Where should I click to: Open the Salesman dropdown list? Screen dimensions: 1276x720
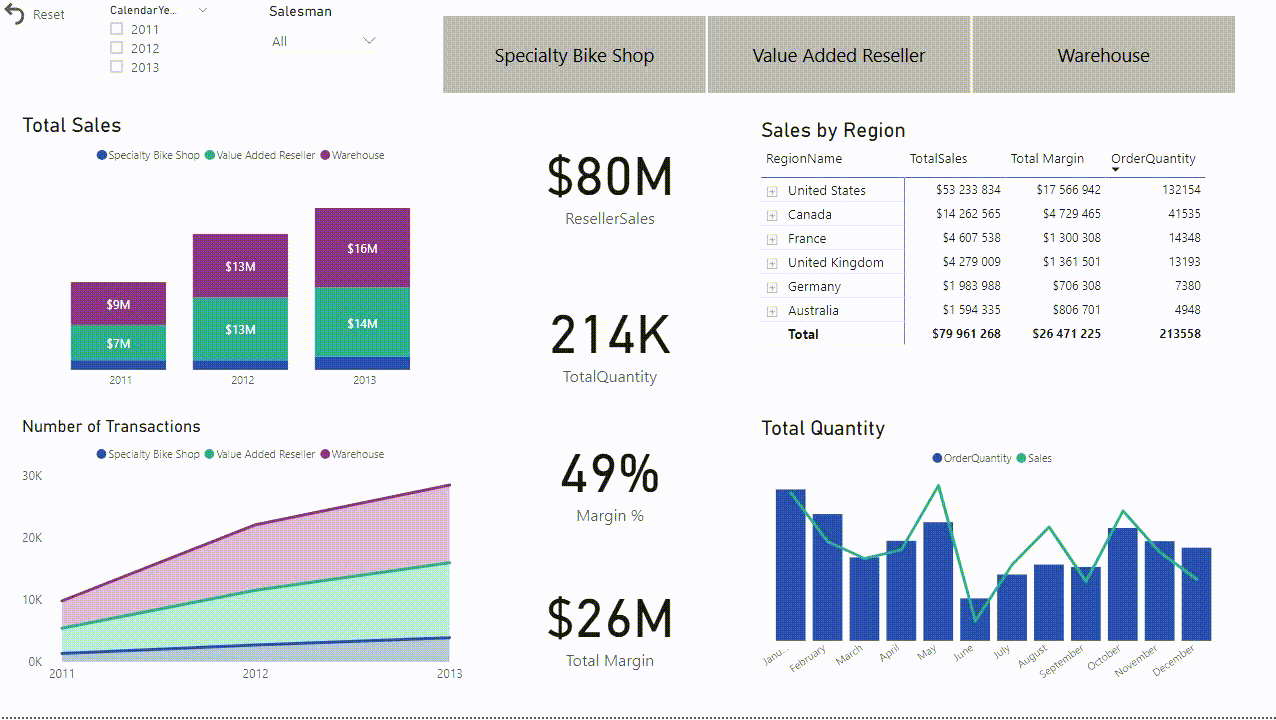369,41
